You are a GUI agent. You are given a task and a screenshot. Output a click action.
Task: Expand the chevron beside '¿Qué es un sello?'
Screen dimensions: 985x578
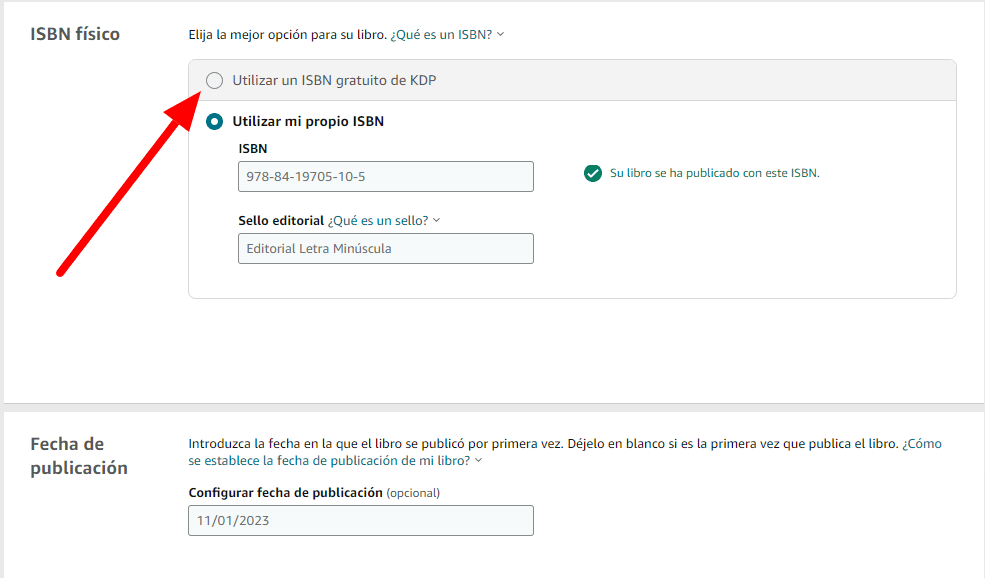[x=437, y=220]
